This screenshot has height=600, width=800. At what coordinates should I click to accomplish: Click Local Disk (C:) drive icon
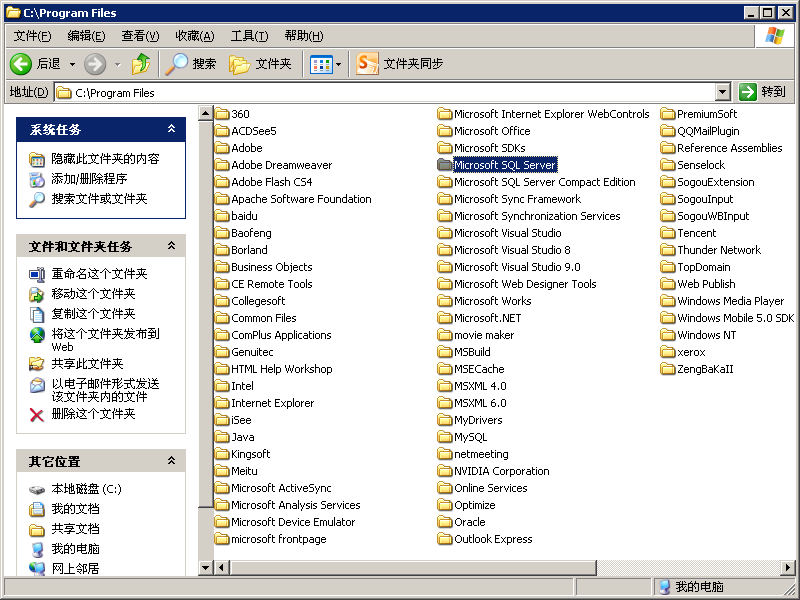pos(36,490)
